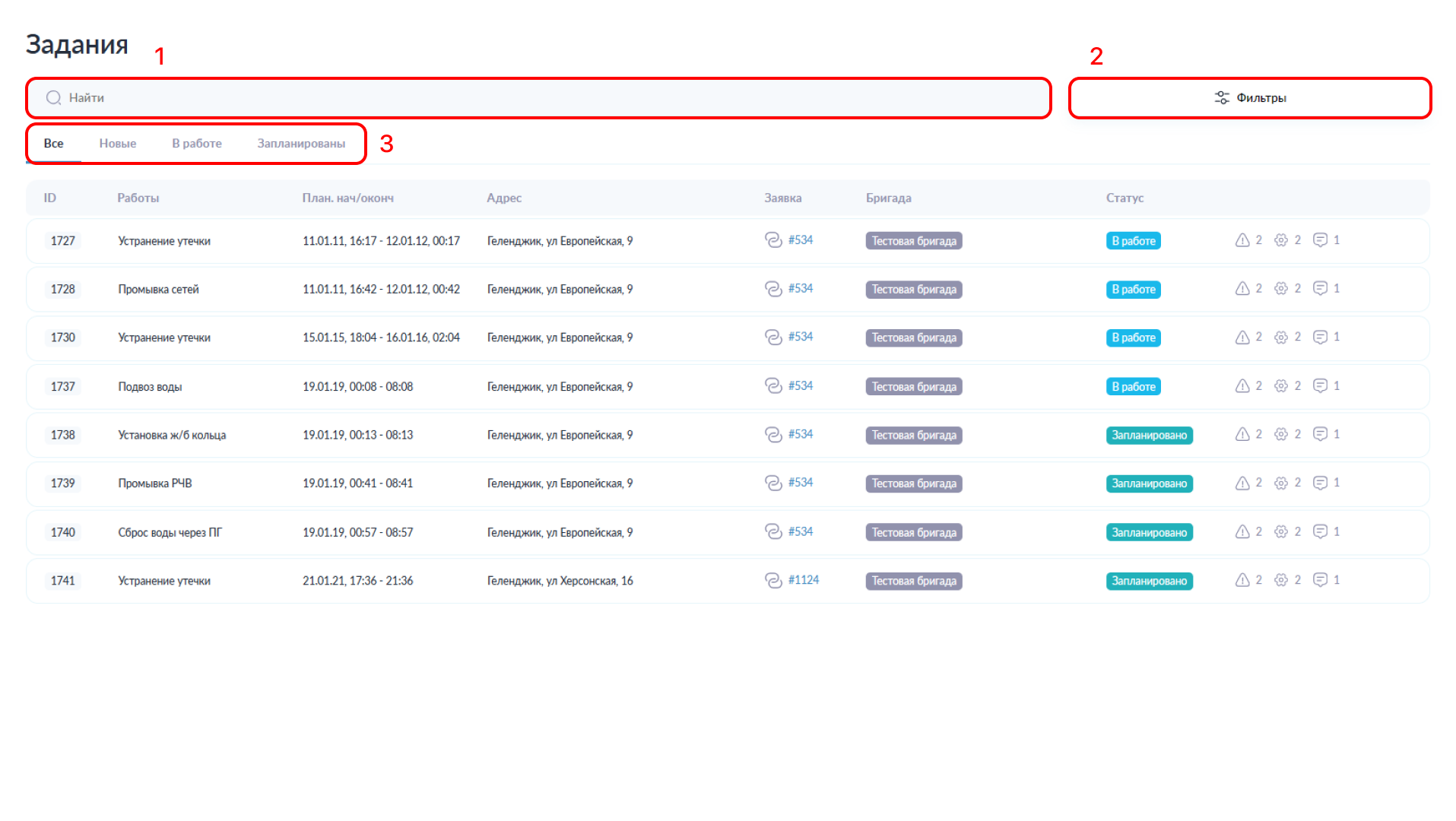The width and height of the screenshot is (1456, 821).
Task: Click the Запланировано status badge for task 1740
Action: point(1148,533)
